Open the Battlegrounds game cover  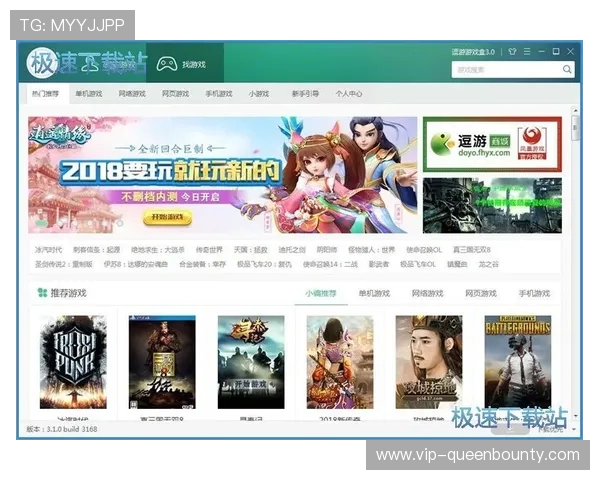coord(518,362)
